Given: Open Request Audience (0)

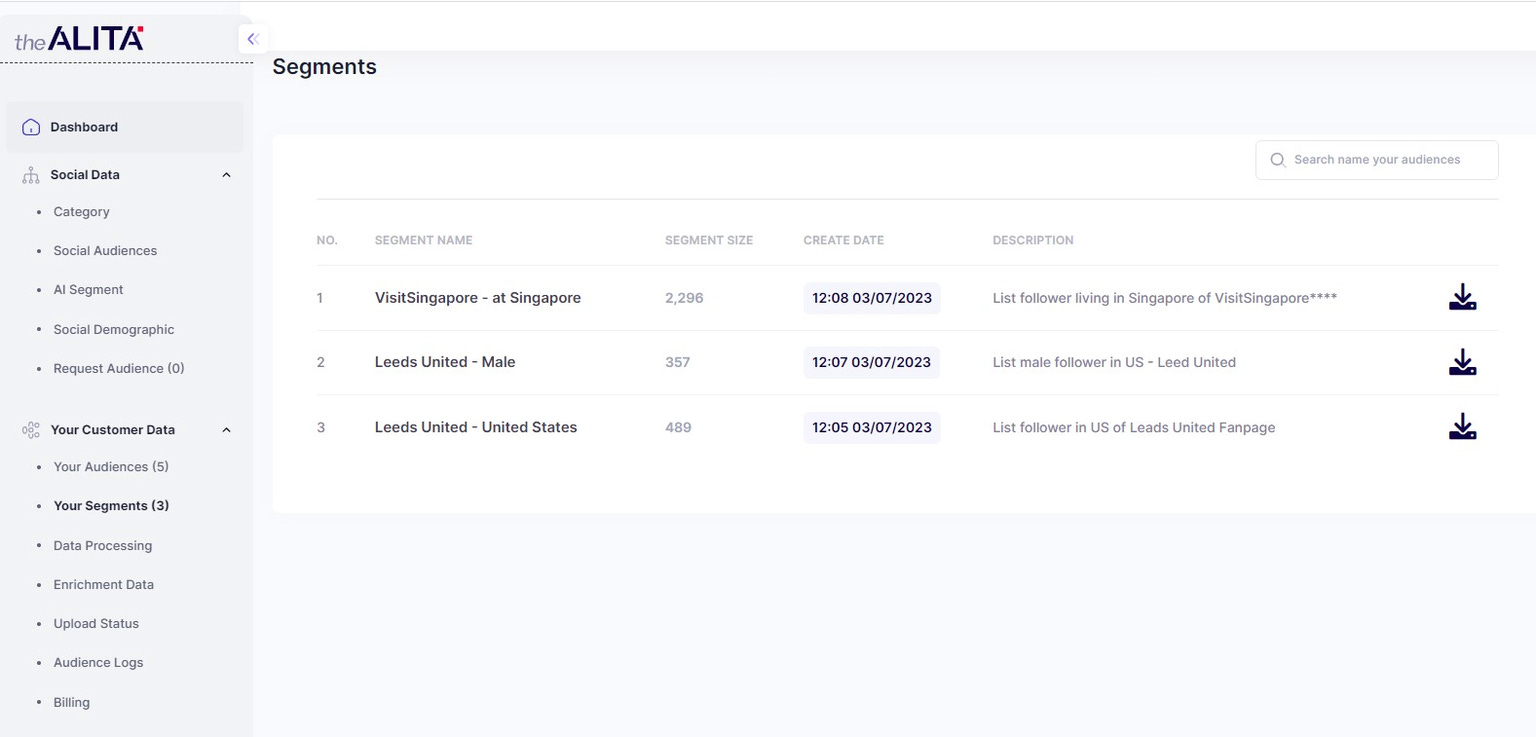Looking at the screenshot, I should point(119,369).
